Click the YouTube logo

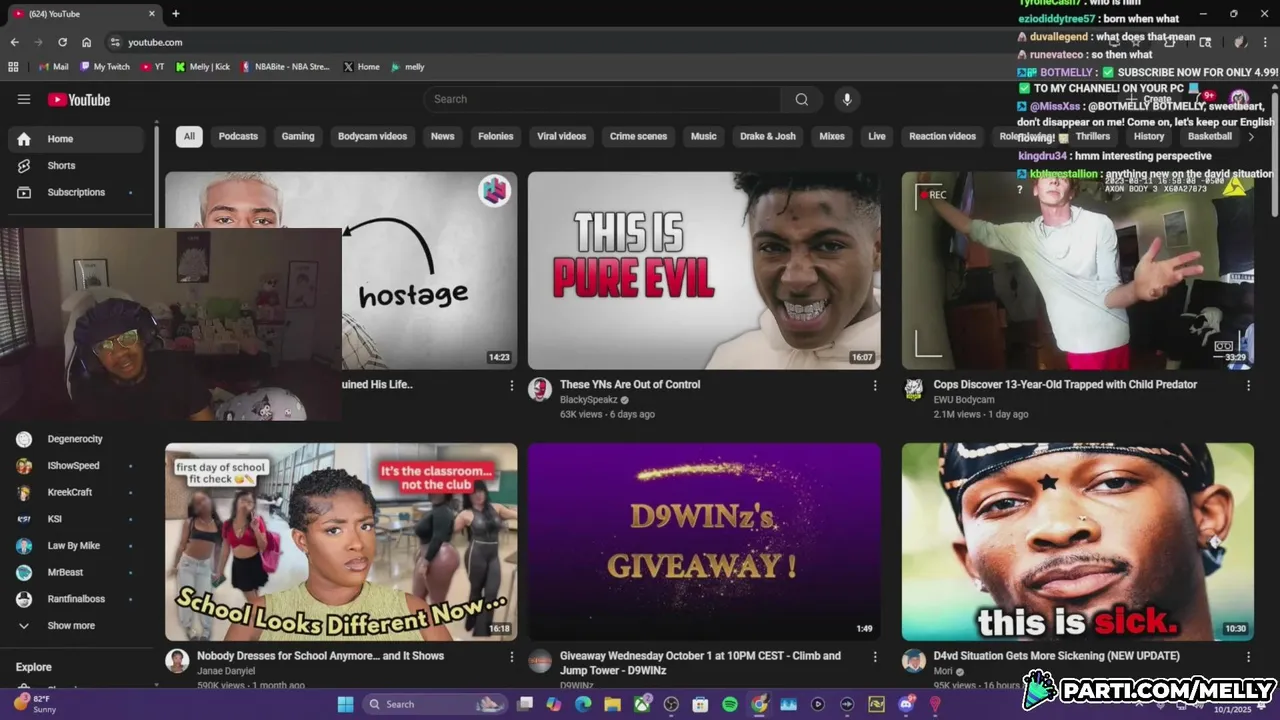(x=79, y=99)
